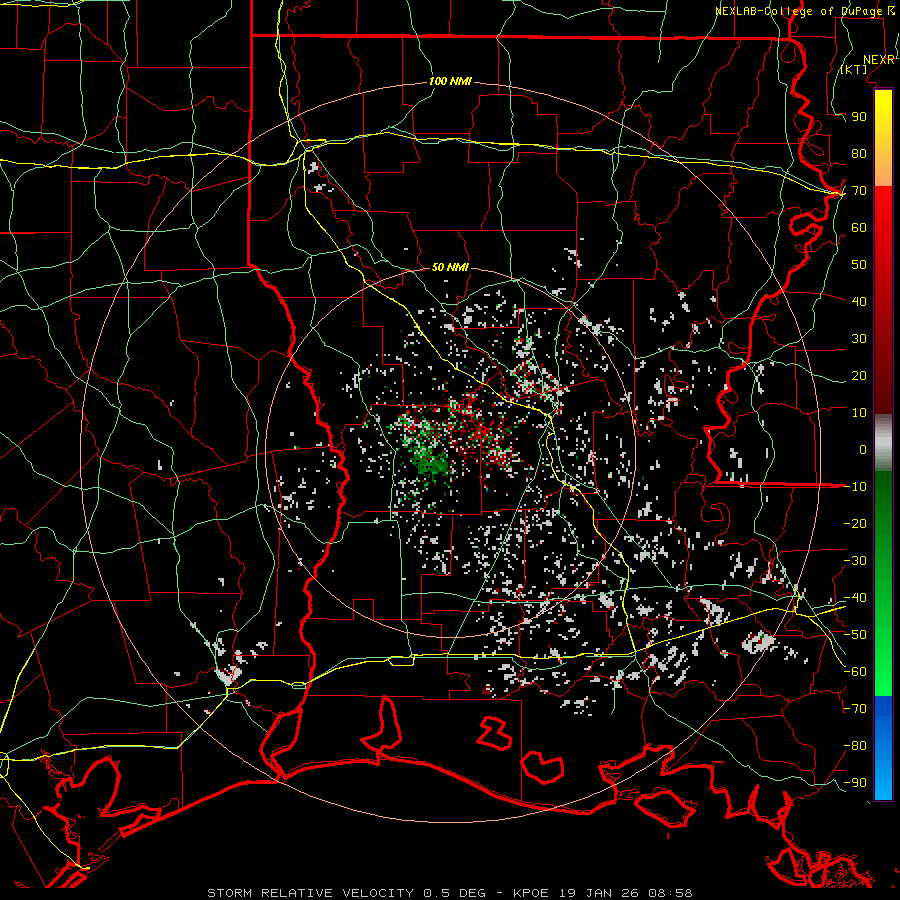Screen dimensions: 900x900
Task: Click the gray zero band on the scale
Action: point(883,443)
